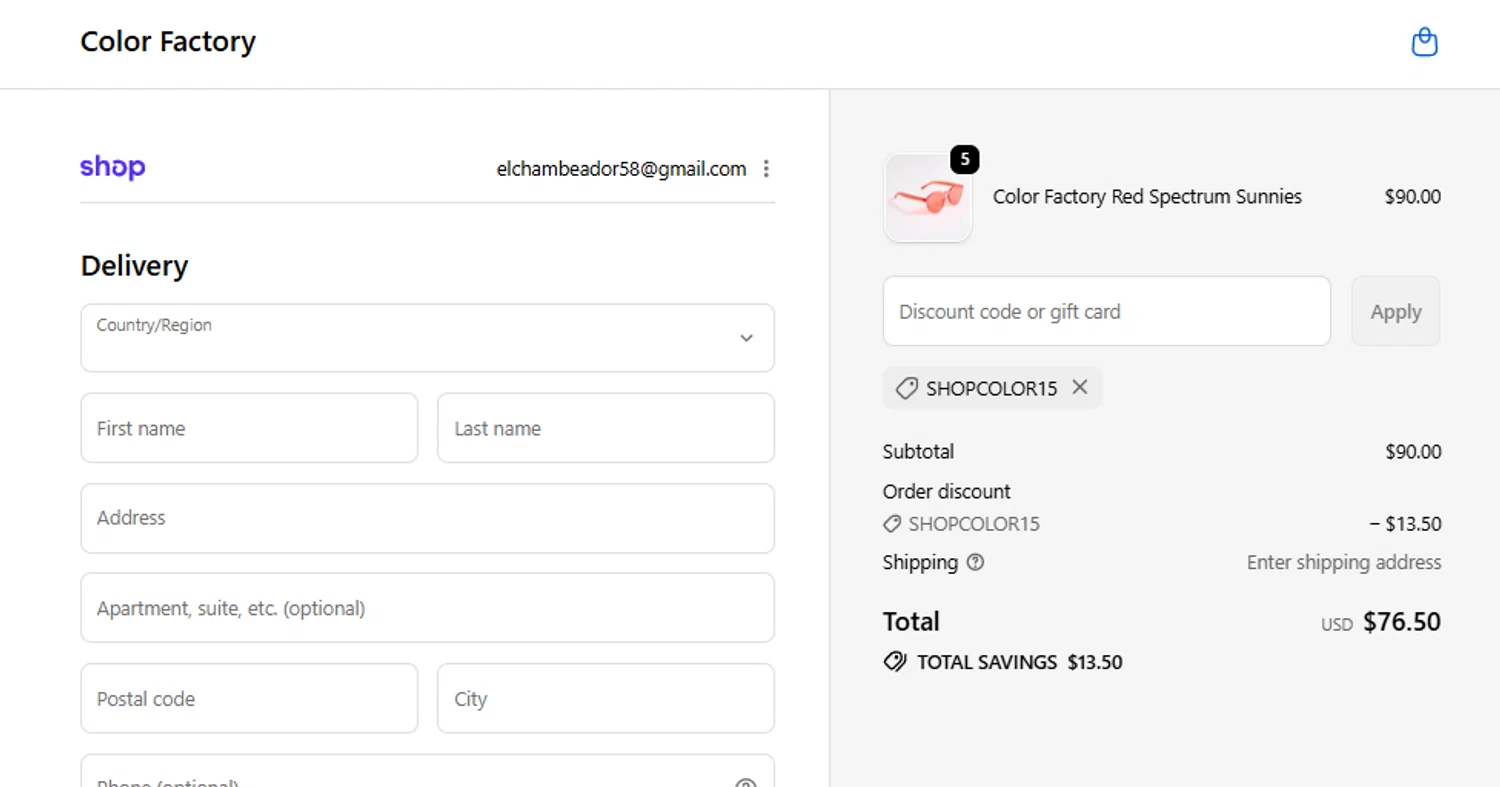Click the Country/Region chevron arrow

pyautogui.click(x=746, y=338)
